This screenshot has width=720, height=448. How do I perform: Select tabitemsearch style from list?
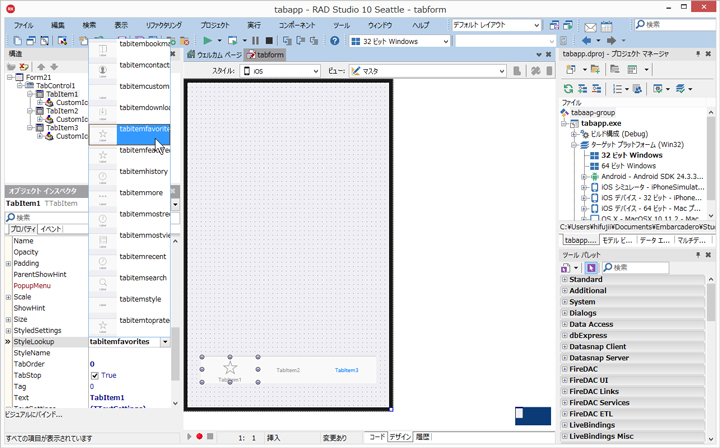coord(129,282)
